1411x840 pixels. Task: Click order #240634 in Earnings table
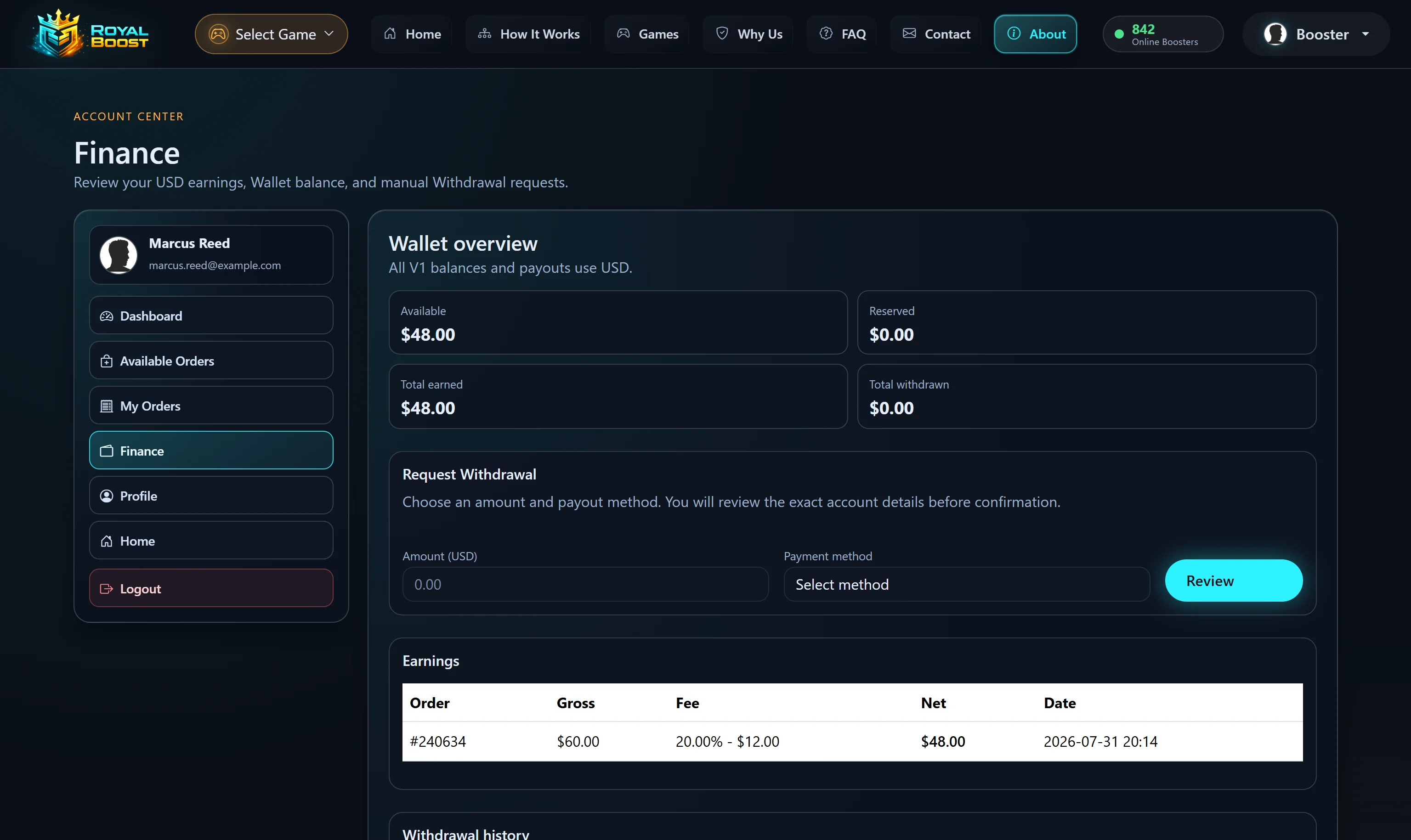[x=438, y=742]
